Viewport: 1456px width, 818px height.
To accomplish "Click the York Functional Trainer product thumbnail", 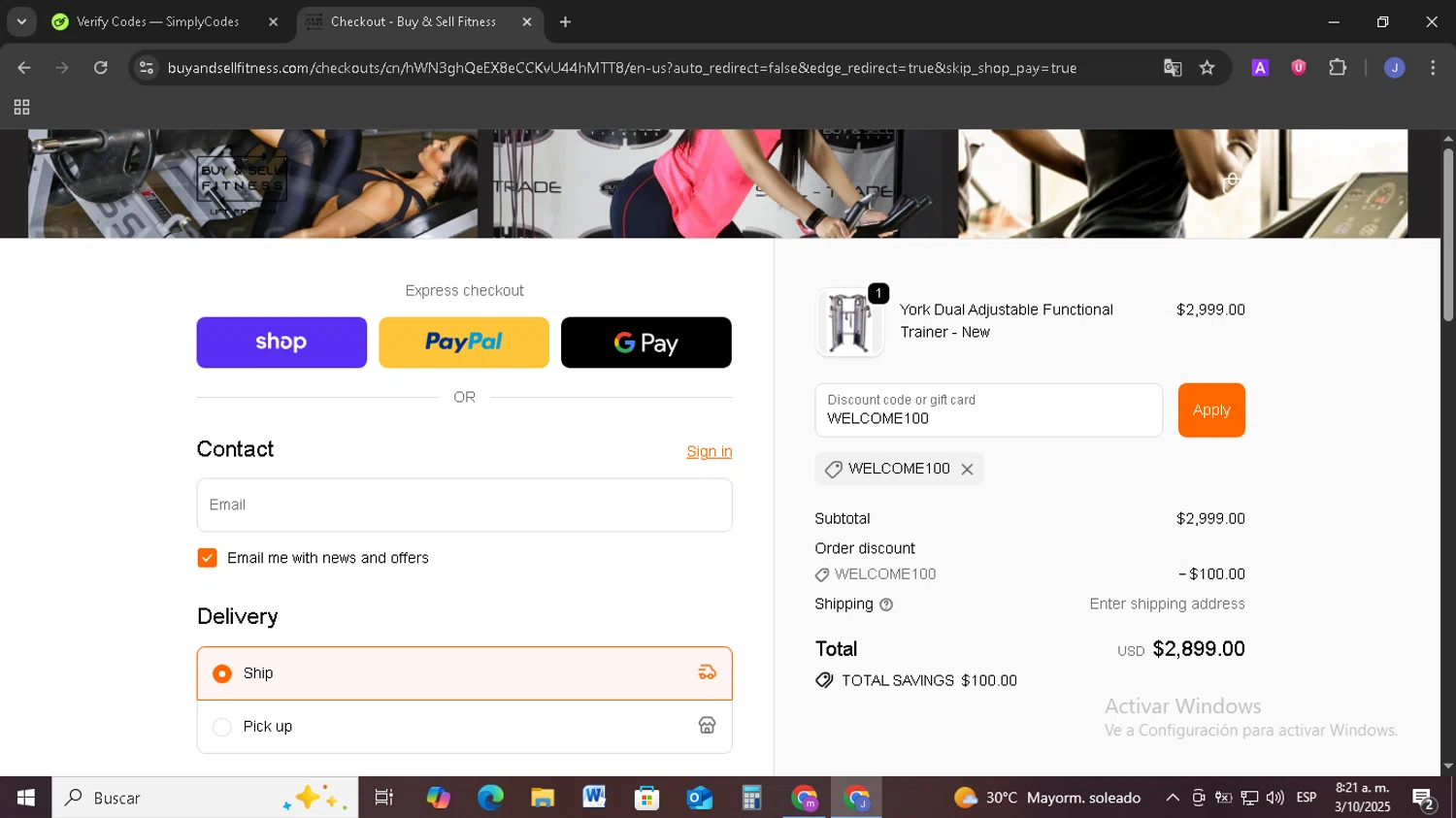I will [849, 322].
